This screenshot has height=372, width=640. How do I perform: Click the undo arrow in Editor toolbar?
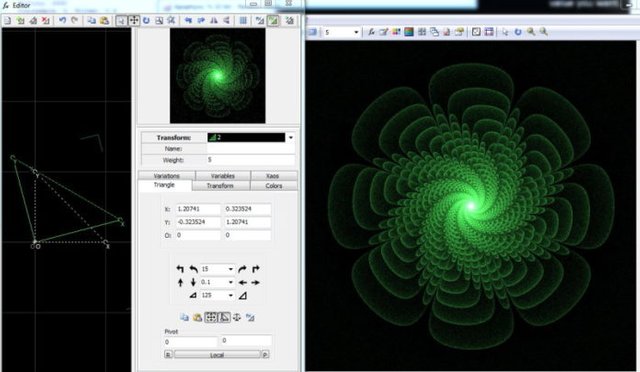tap(62, 20)
